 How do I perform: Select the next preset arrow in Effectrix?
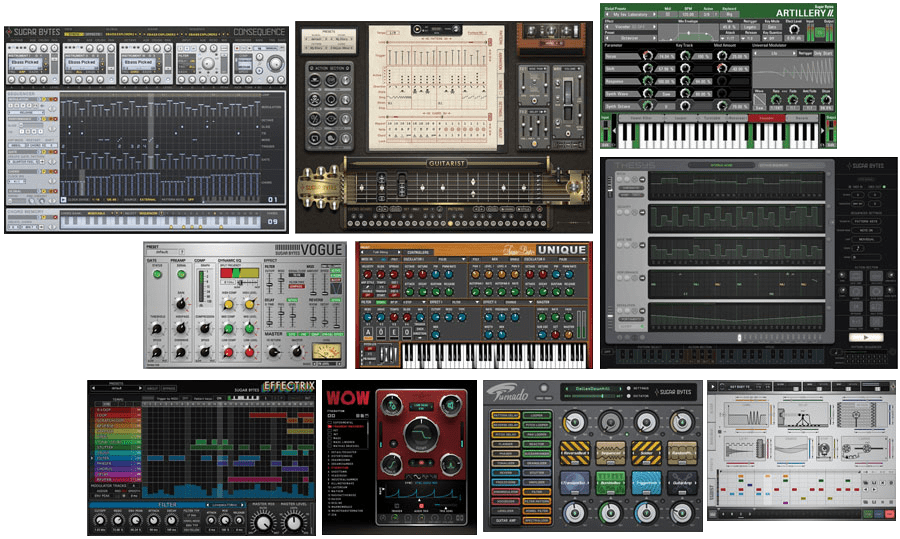(140, 389)
